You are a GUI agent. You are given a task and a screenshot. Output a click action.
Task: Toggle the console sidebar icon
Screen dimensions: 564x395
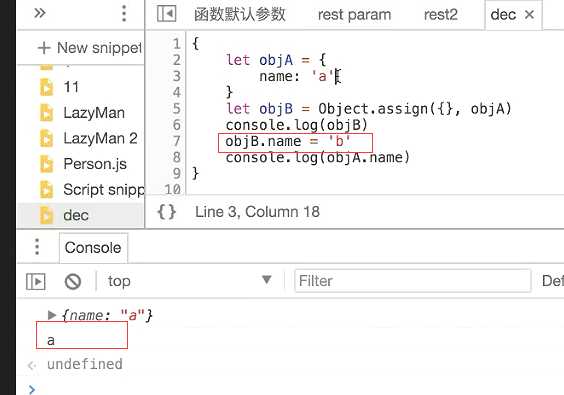[36, 281]
